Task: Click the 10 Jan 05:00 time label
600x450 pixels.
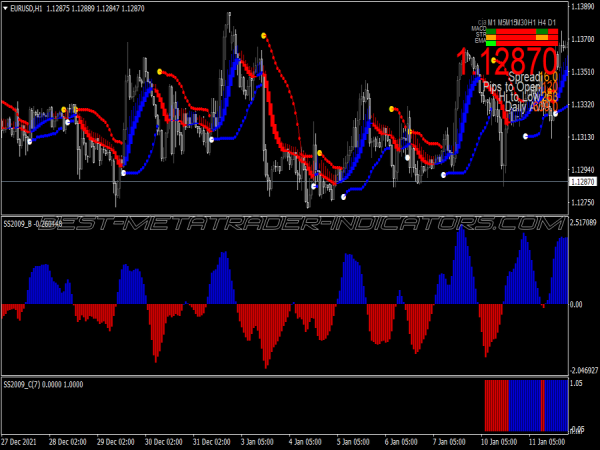Action: [499, 442]
